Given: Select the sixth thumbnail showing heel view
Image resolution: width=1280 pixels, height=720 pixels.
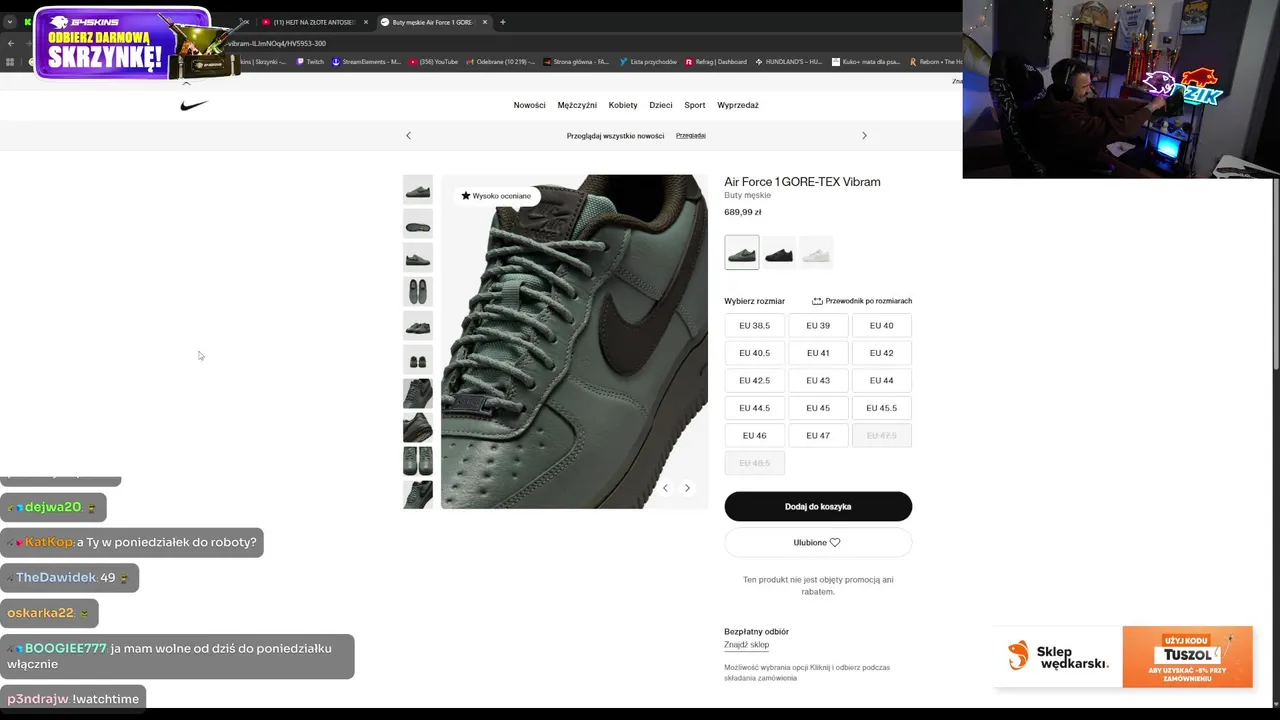Looking at the screenshot, I should [x=418, y=360].
